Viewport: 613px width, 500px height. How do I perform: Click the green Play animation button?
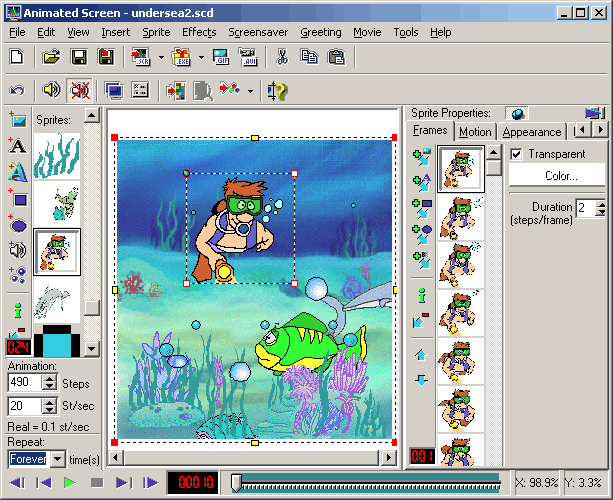click(x=70, y=483)
